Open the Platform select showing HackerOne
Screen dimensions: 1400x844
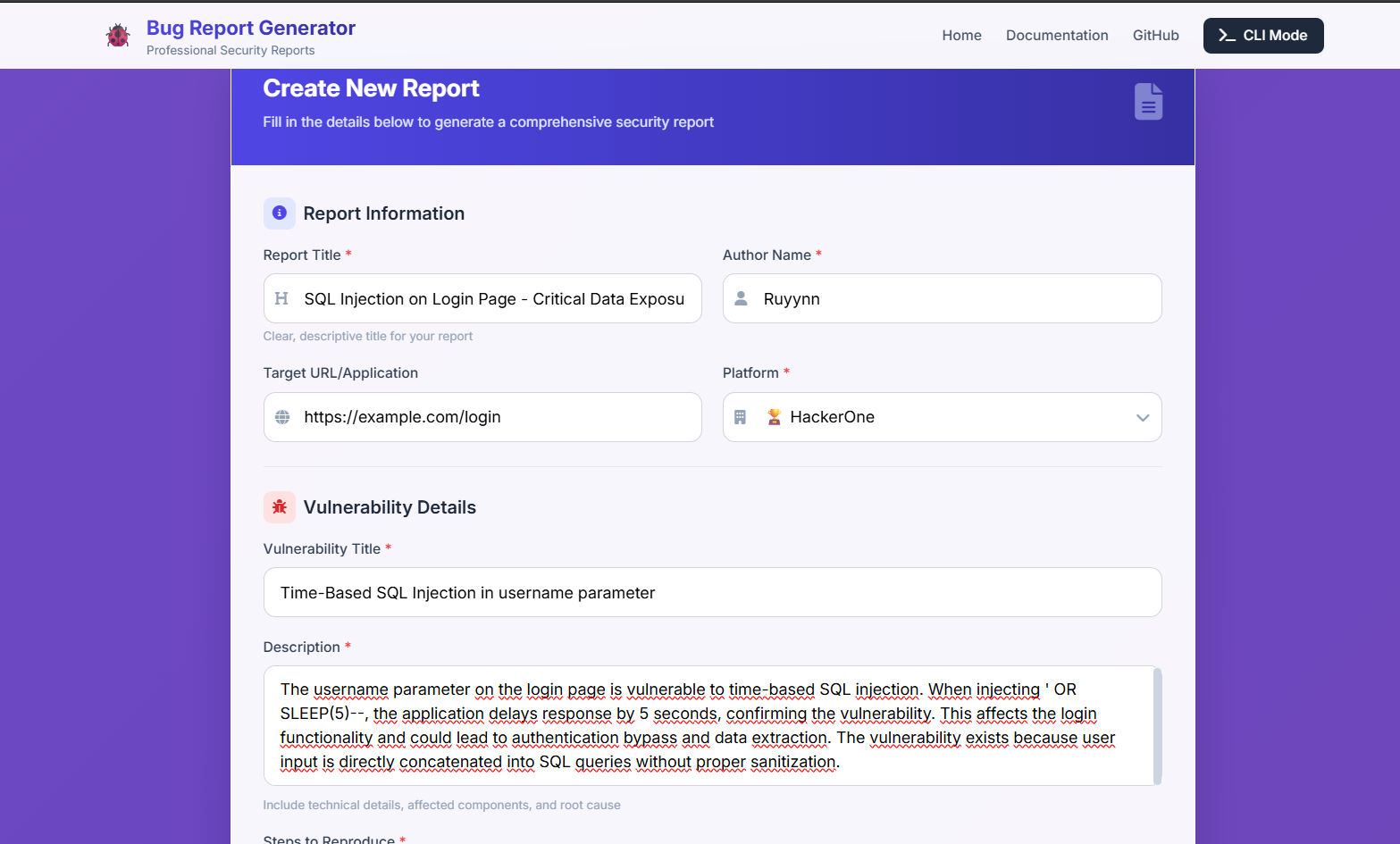(942, 417)
